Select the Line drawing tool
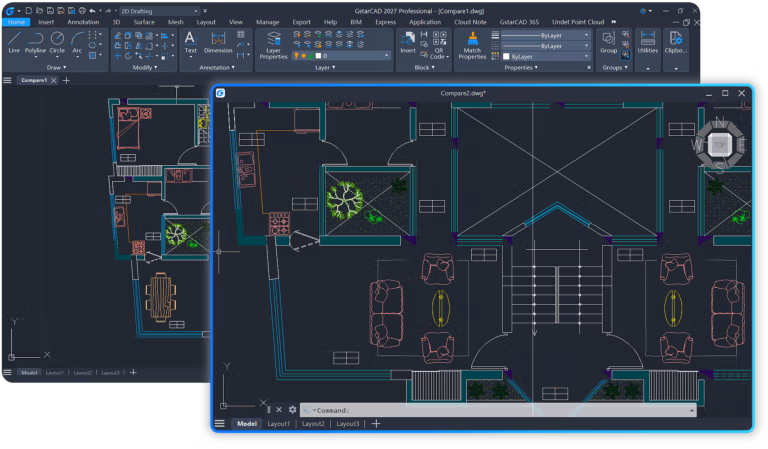The width and height of the screenshot is (768, 449). pyautogui.click(x=14, y=42)
